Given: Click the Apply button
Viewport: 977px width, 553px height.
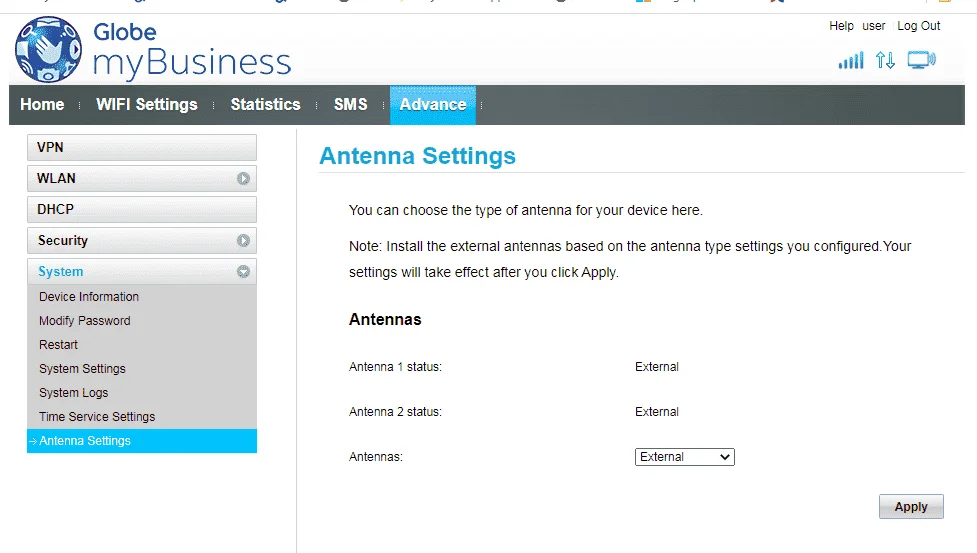Looking at the screenshot, I should [911, 506].
